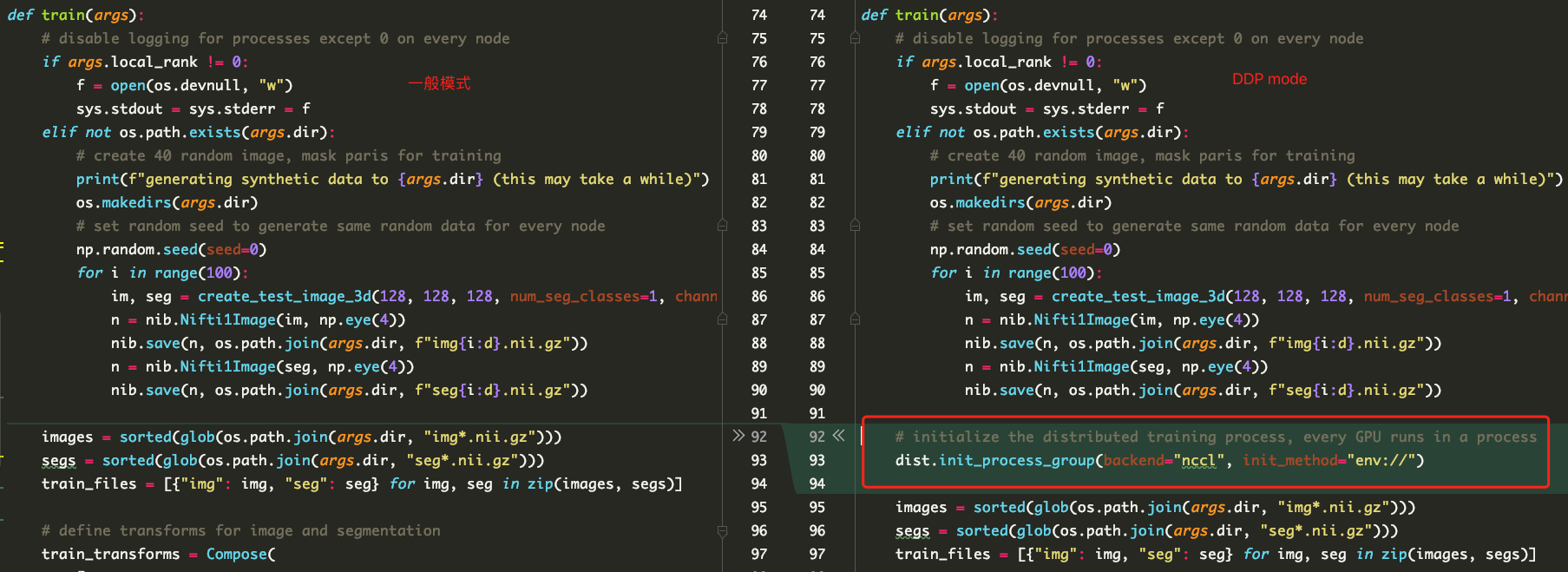1568x572 pixels.
Task: Click line number 80 in right gutter column
Action: pyautogui.click(x=817, y=155)
